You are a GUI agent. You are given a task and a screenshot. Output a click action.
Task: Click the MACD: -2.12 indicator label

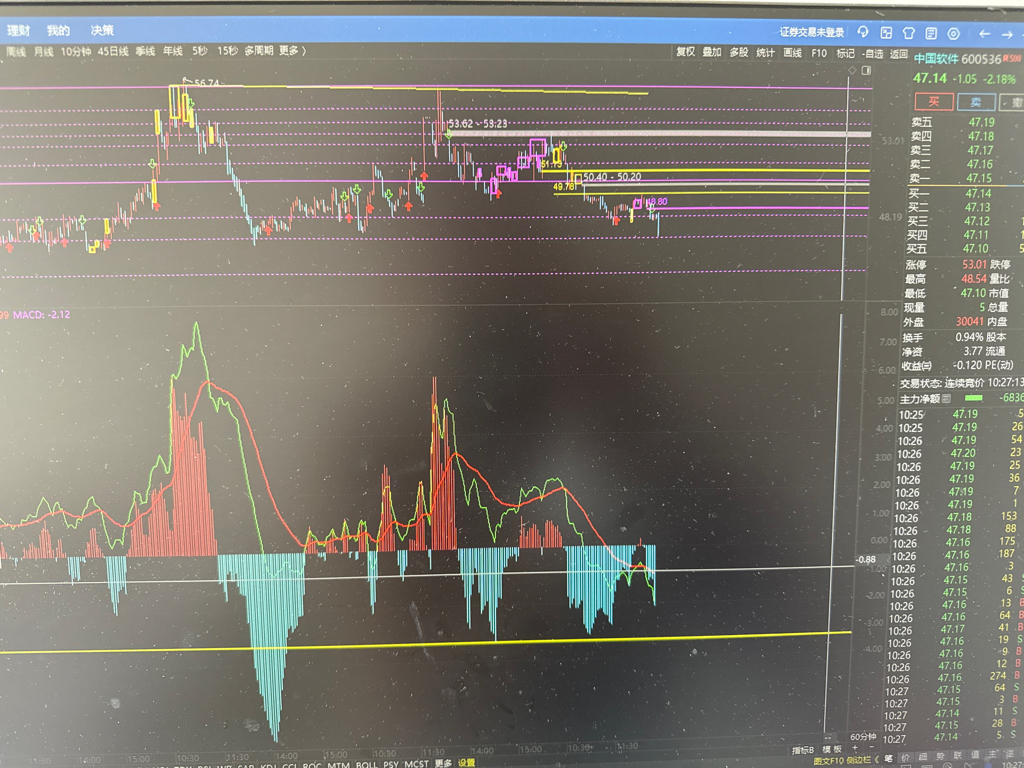(42, 315)
